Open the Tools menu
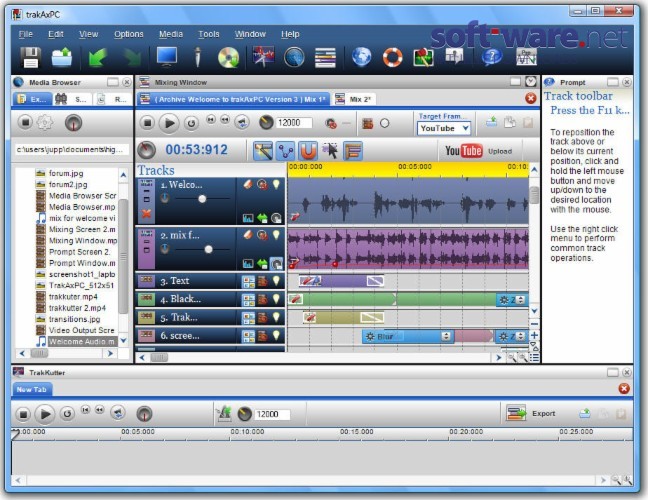The width and height of the screenshot is (648, 500). 209,34
